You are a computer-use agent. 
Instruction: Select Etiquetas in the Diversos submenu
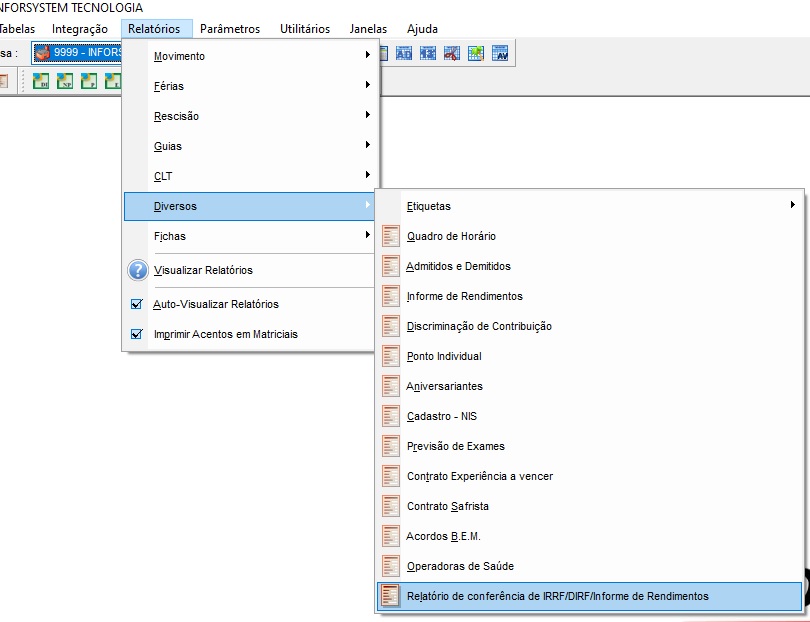pos(589,206)
